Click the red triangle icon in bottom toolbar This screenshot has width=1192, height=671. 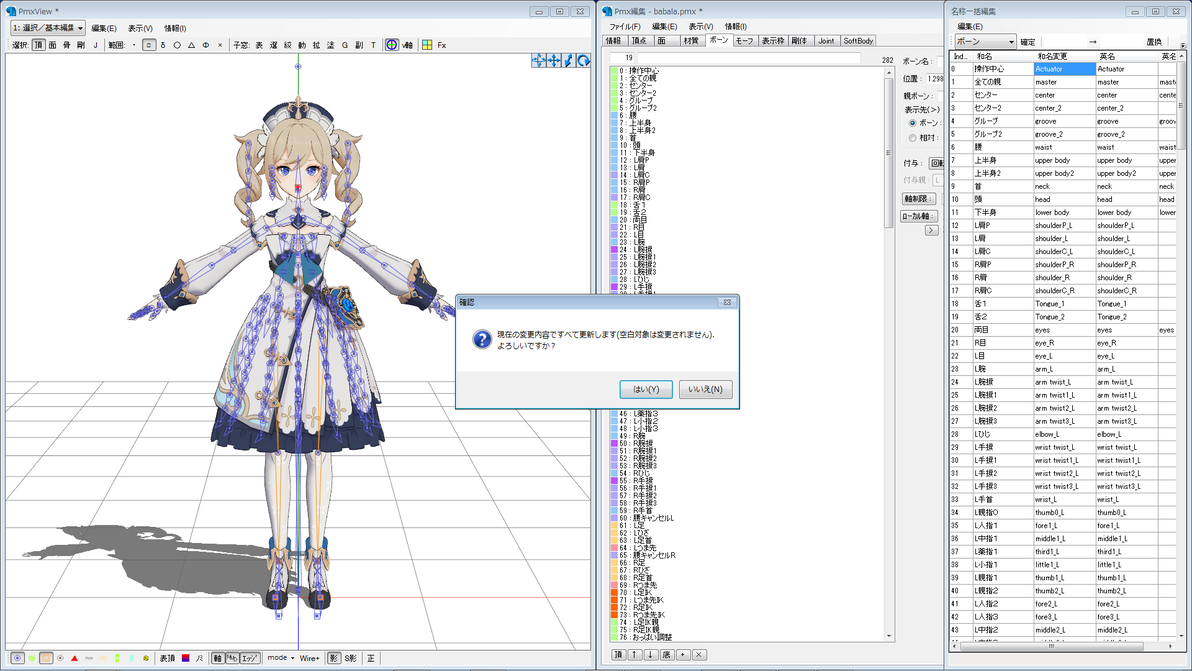(x=74, y=658)
